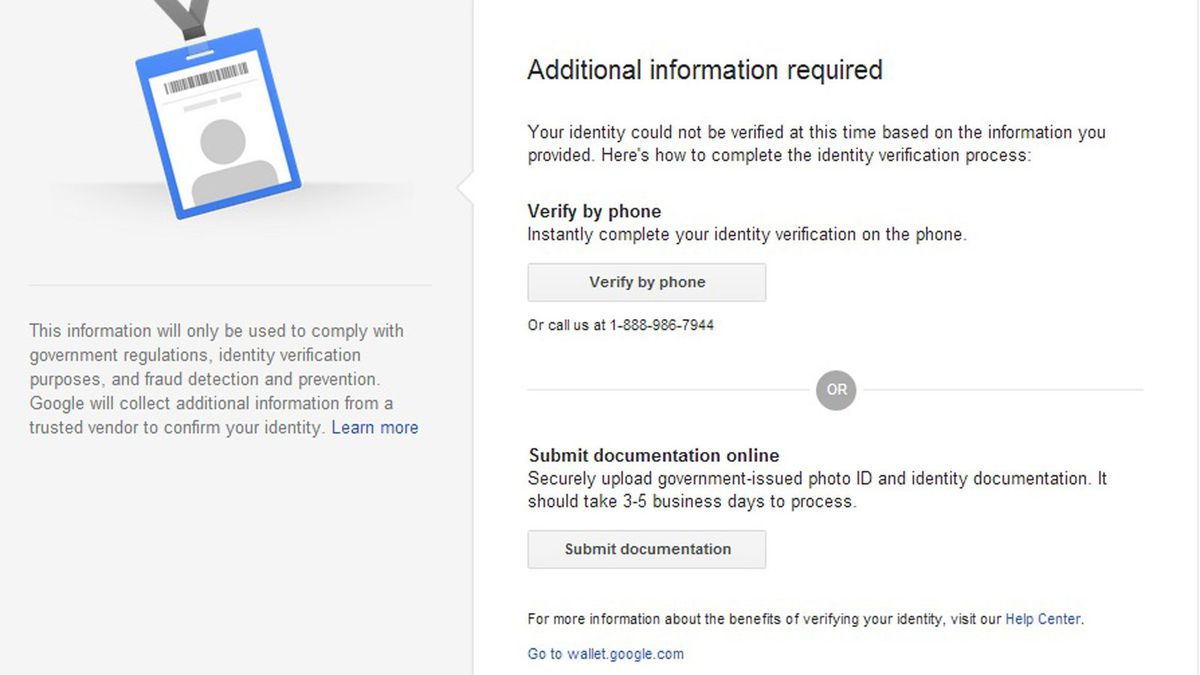Click the circular OR divider badge

click(x=836, y=390)
